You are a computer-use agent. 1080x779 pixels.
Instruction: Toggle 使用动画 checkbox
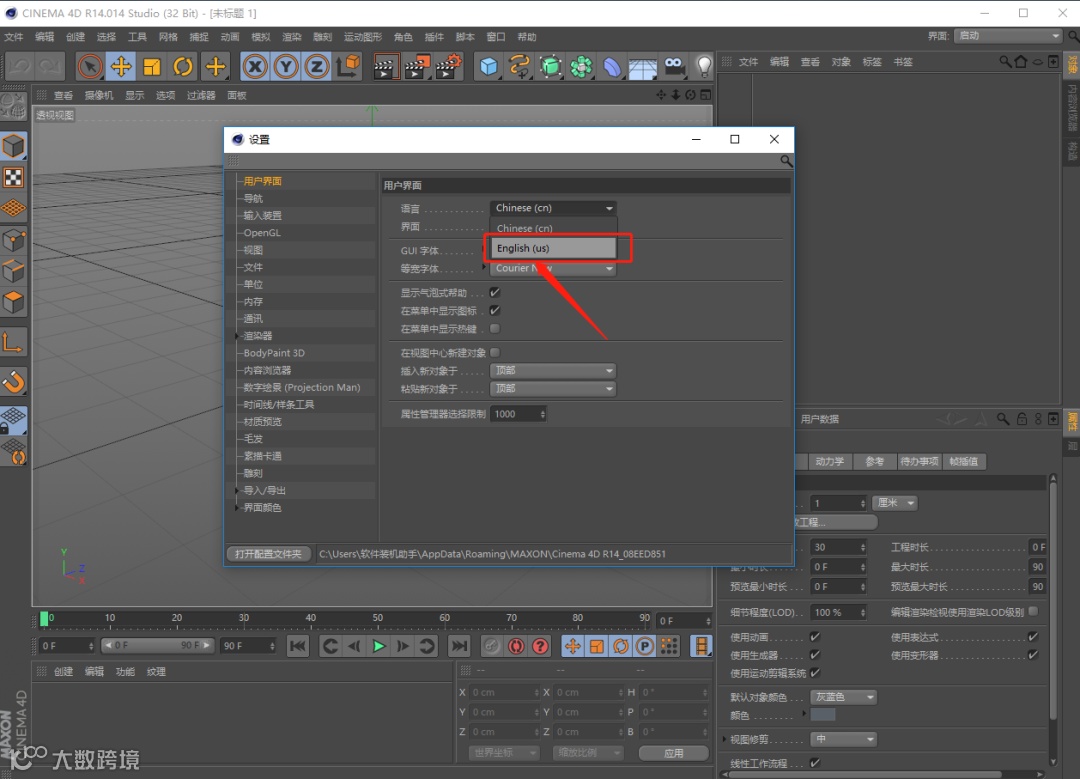tap(815, 636)
